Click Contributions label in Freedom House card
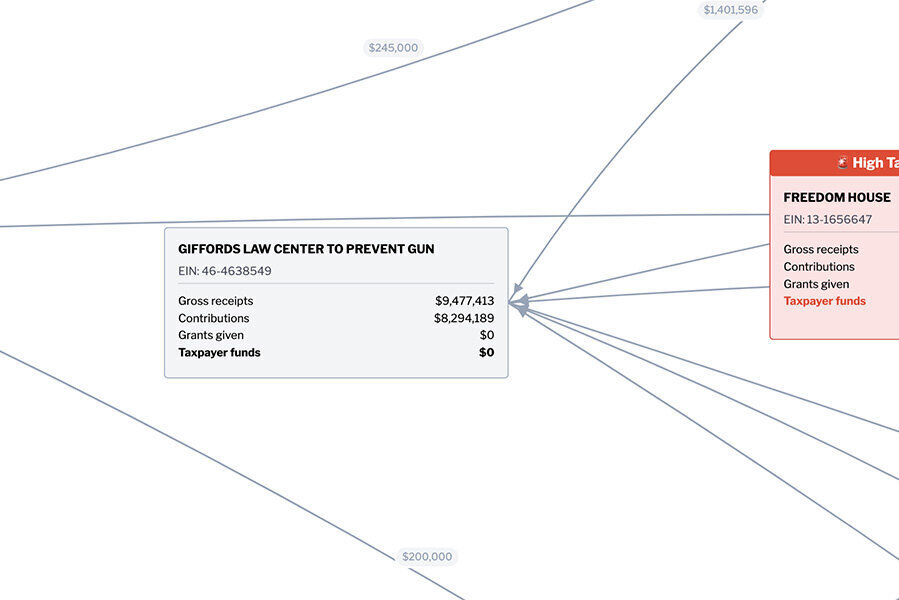Screen dimensions: 899x600 (819, 267)
